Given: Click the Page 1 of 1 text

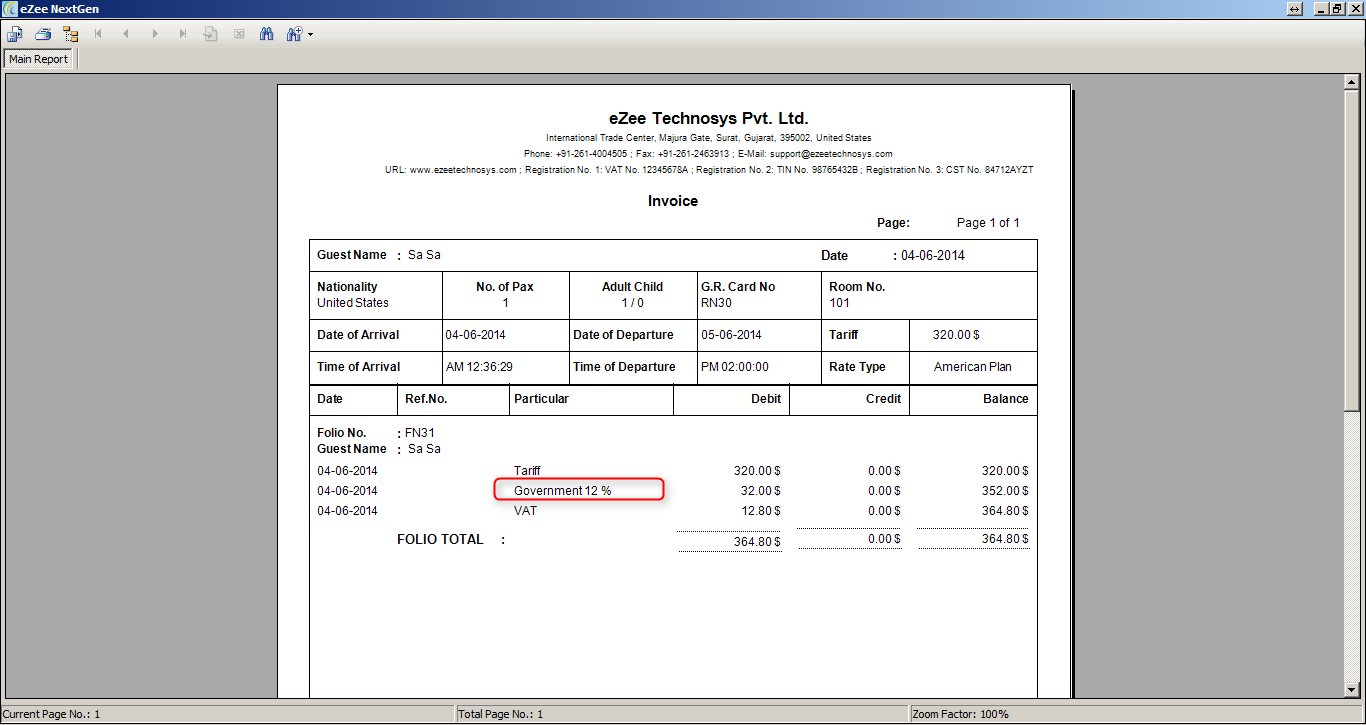Looking at the screenshot, I should click(x=988, y=223).
